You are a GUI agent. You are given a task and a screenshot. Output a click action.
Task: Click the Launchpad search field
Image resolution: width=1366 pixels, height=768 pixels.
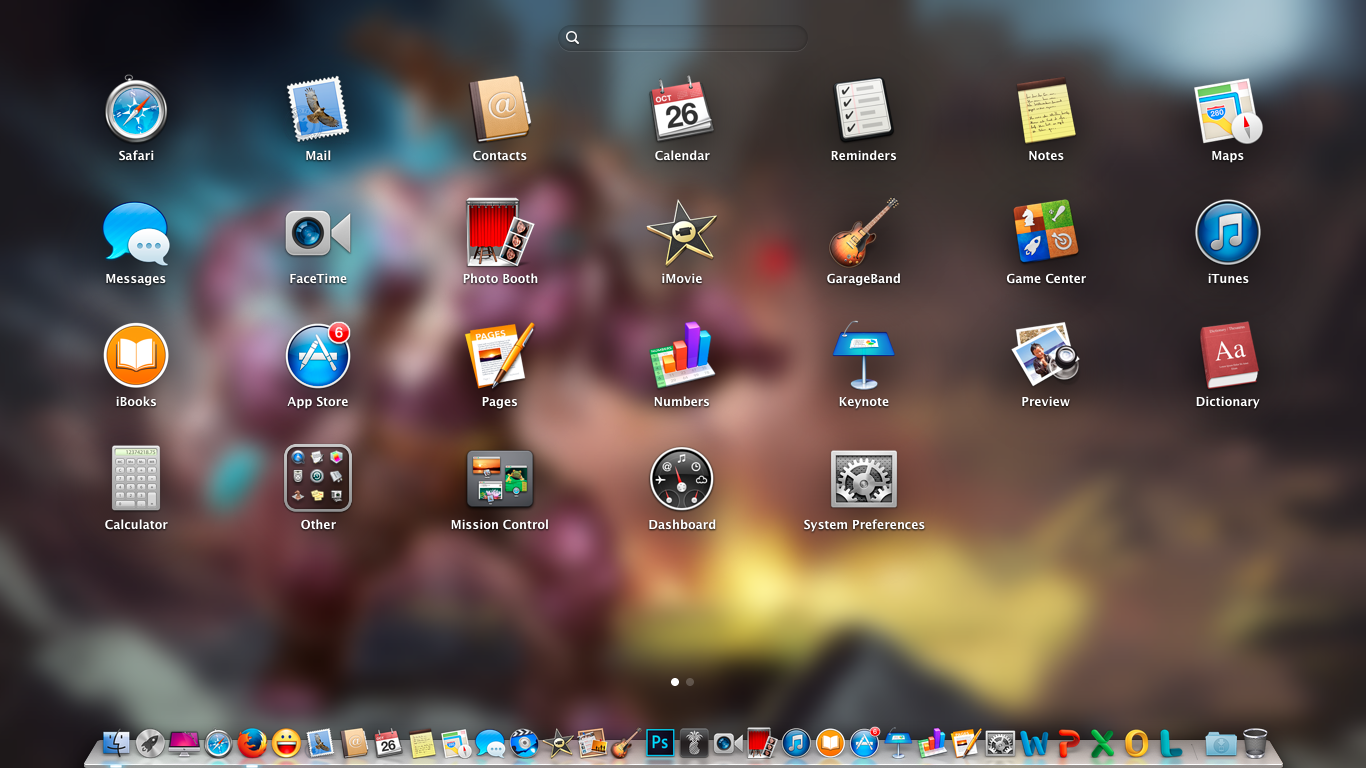click(683, 38)
